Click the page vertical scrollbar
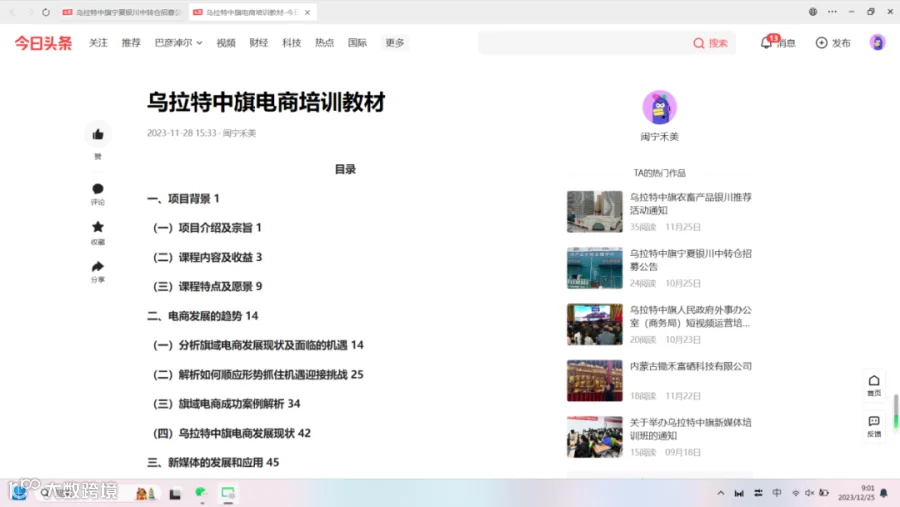This screenshot has height=507, width=900. click(x=895, y=411)
